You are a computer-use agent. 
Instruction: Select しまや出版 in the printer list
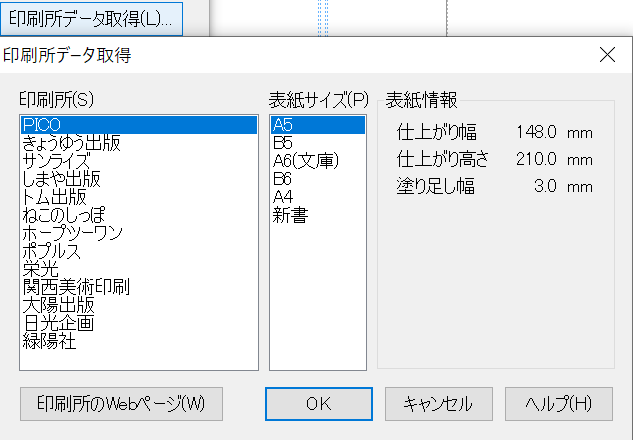[x=139, y=179]
